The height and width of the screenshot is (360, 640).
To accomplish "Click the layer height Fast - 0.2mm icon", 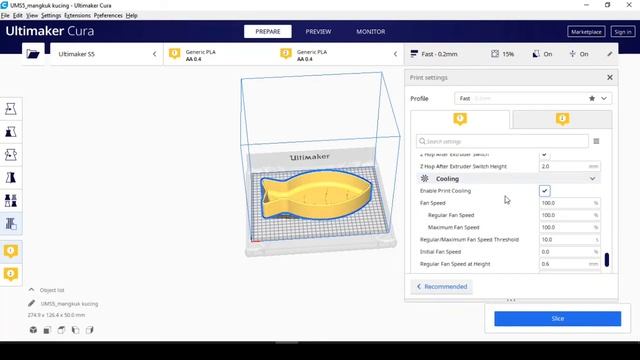I will click(414, 54).
